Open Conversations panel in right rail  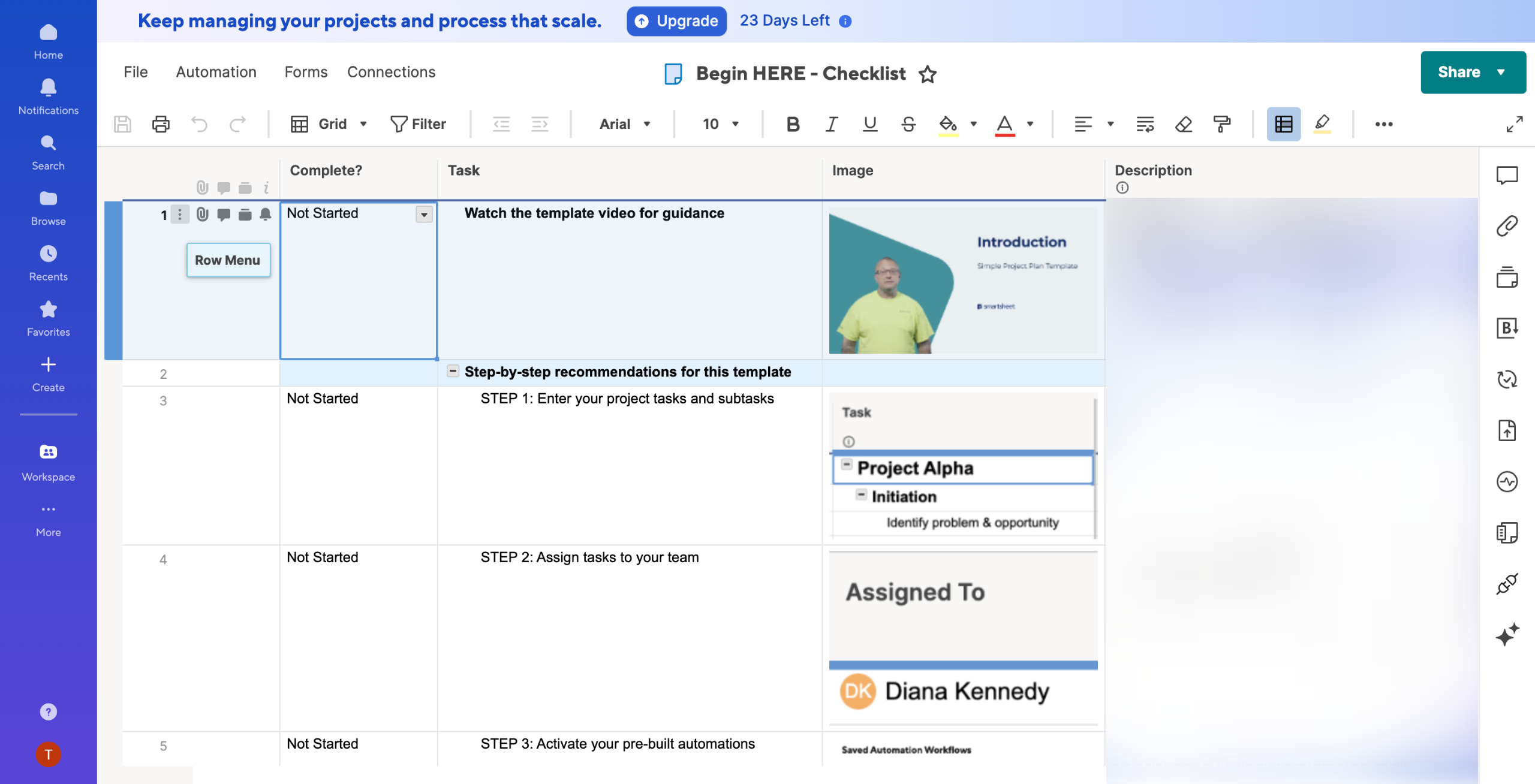click(x=1507, y=175)
